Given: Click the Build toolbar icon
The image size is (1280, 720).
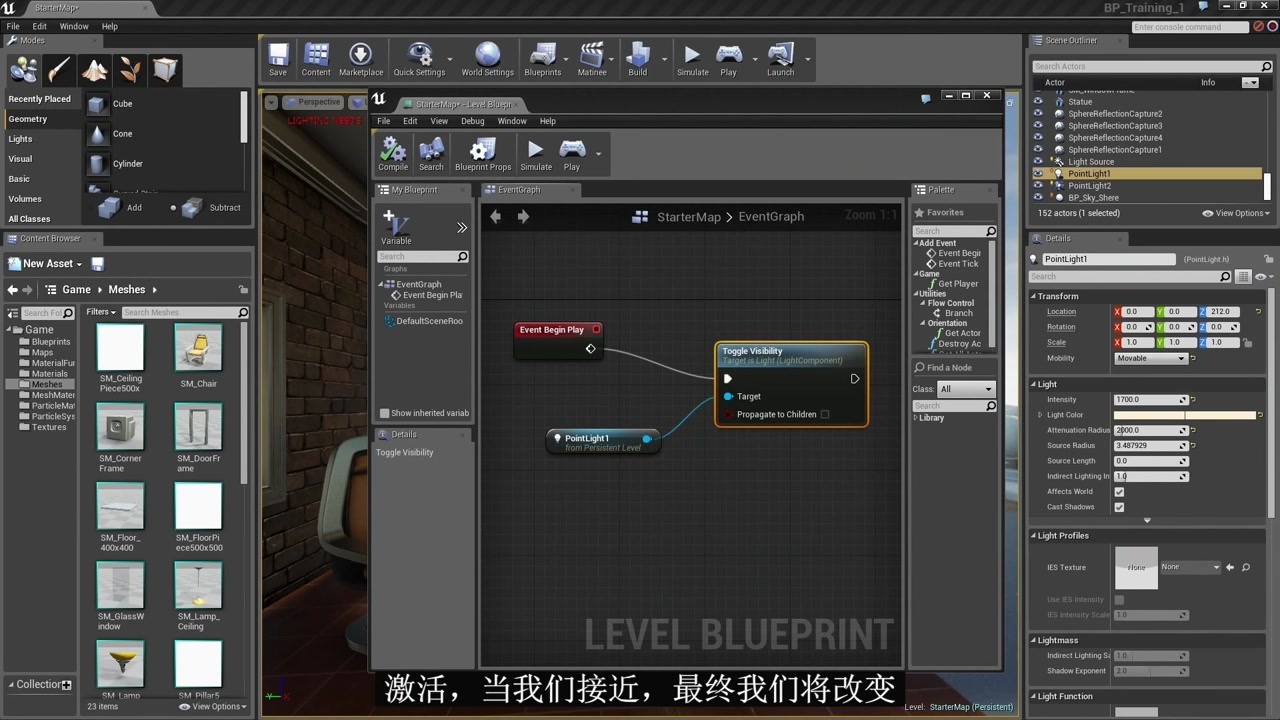Looking at the screenshot, I should [x=638, y=59].
